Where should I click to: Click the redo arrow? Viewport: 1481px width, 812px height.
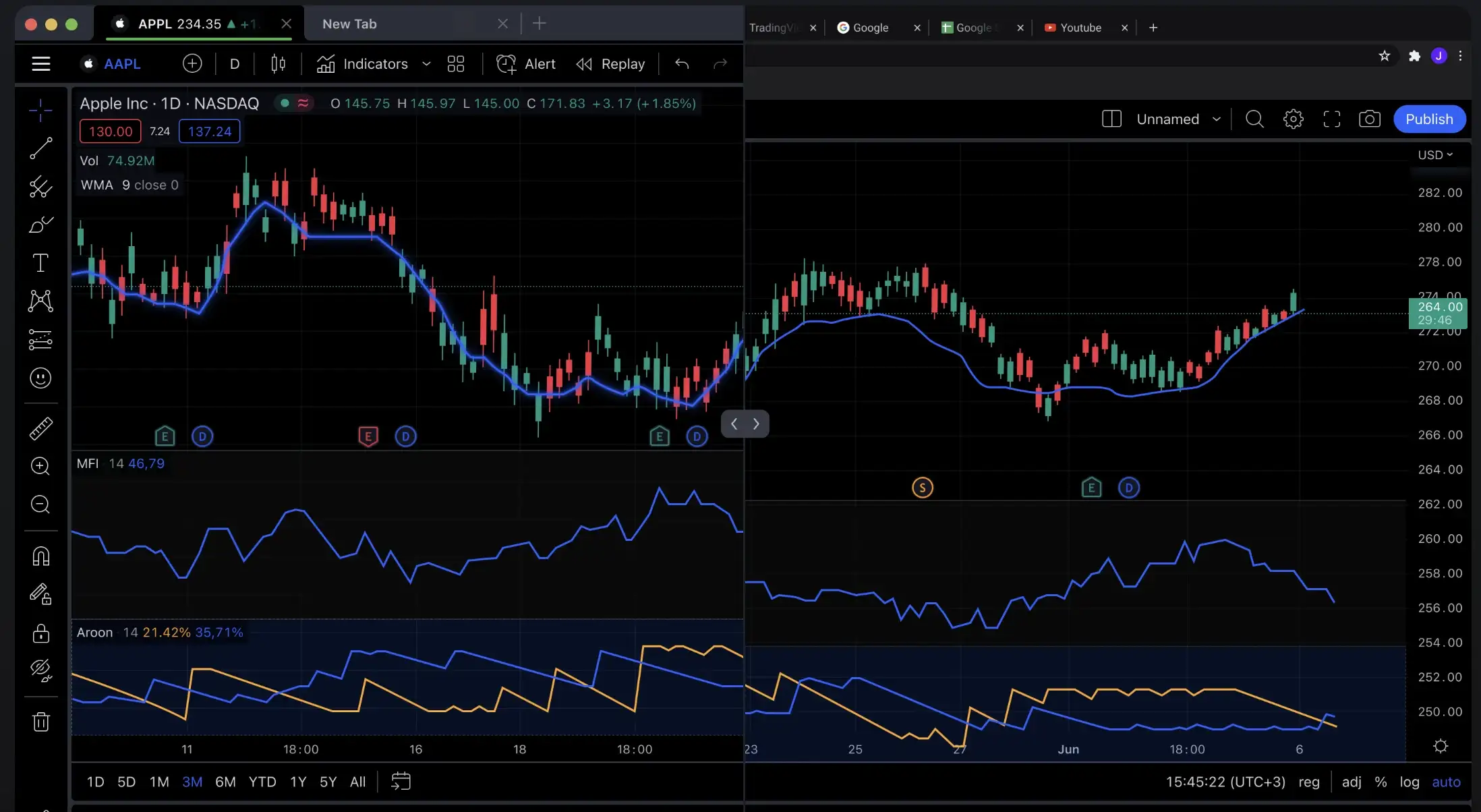(x=720, y=63)
